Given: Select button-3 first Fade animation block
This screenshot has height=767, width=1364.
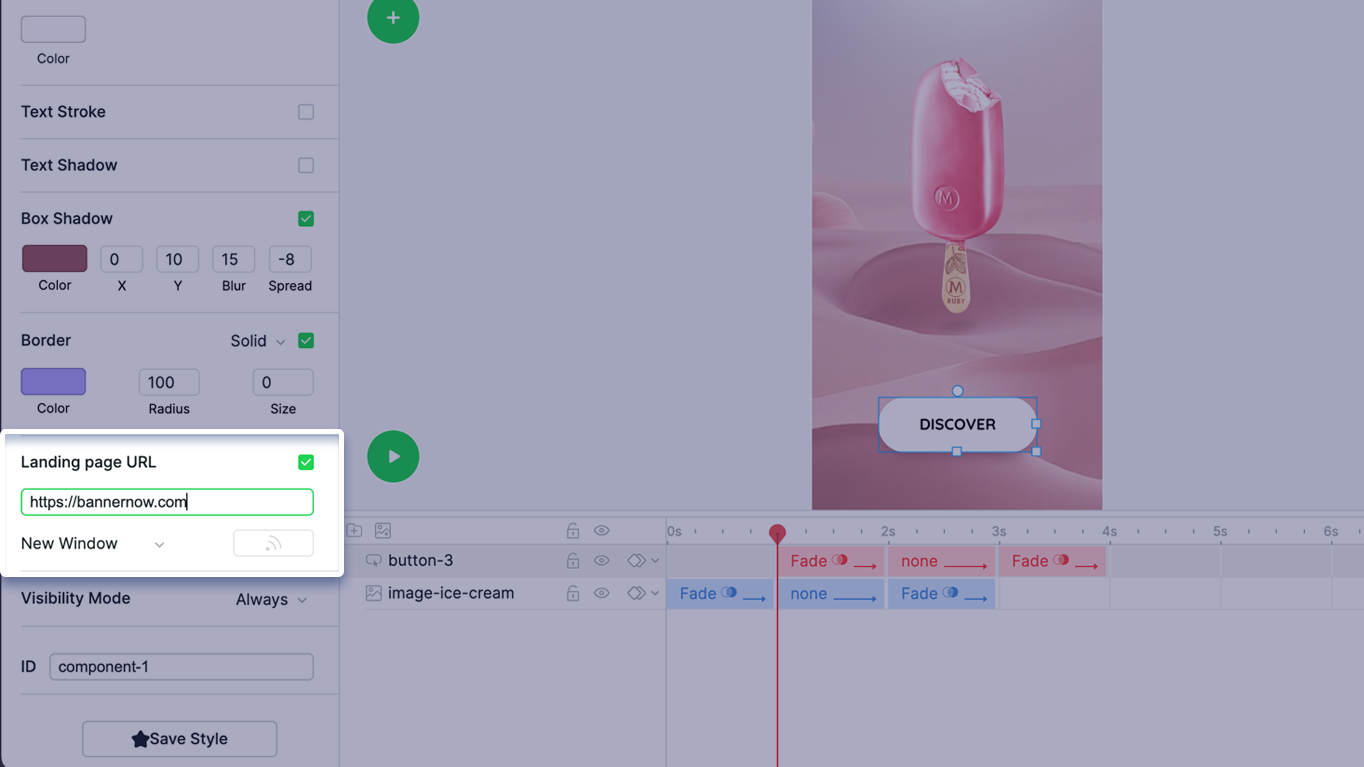Looking at the screenshot, I should [x=831, y=561].
